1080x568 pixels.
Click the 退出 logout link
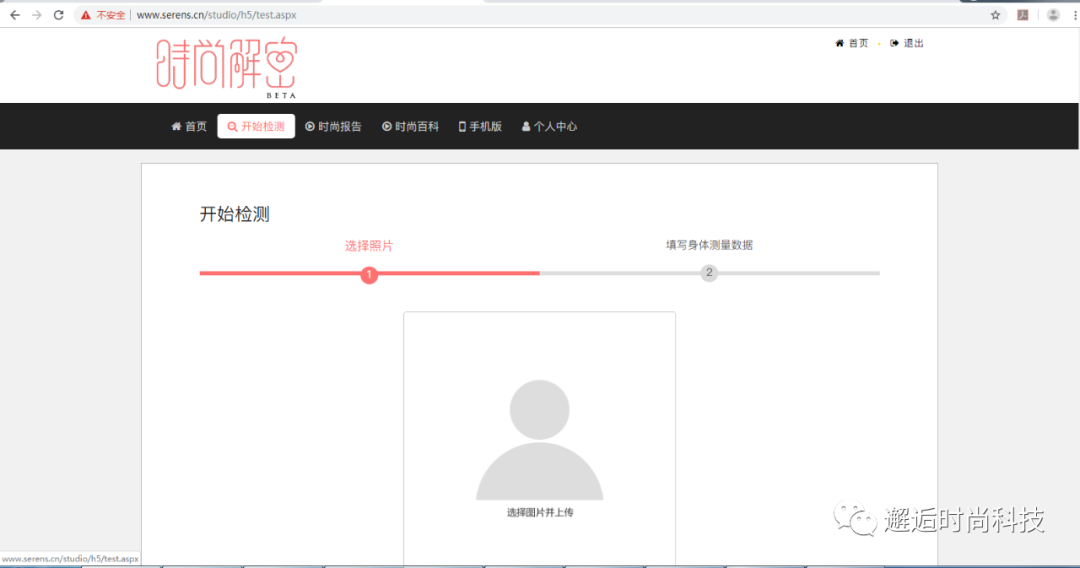pyautogui.click(x=906, y=43)
